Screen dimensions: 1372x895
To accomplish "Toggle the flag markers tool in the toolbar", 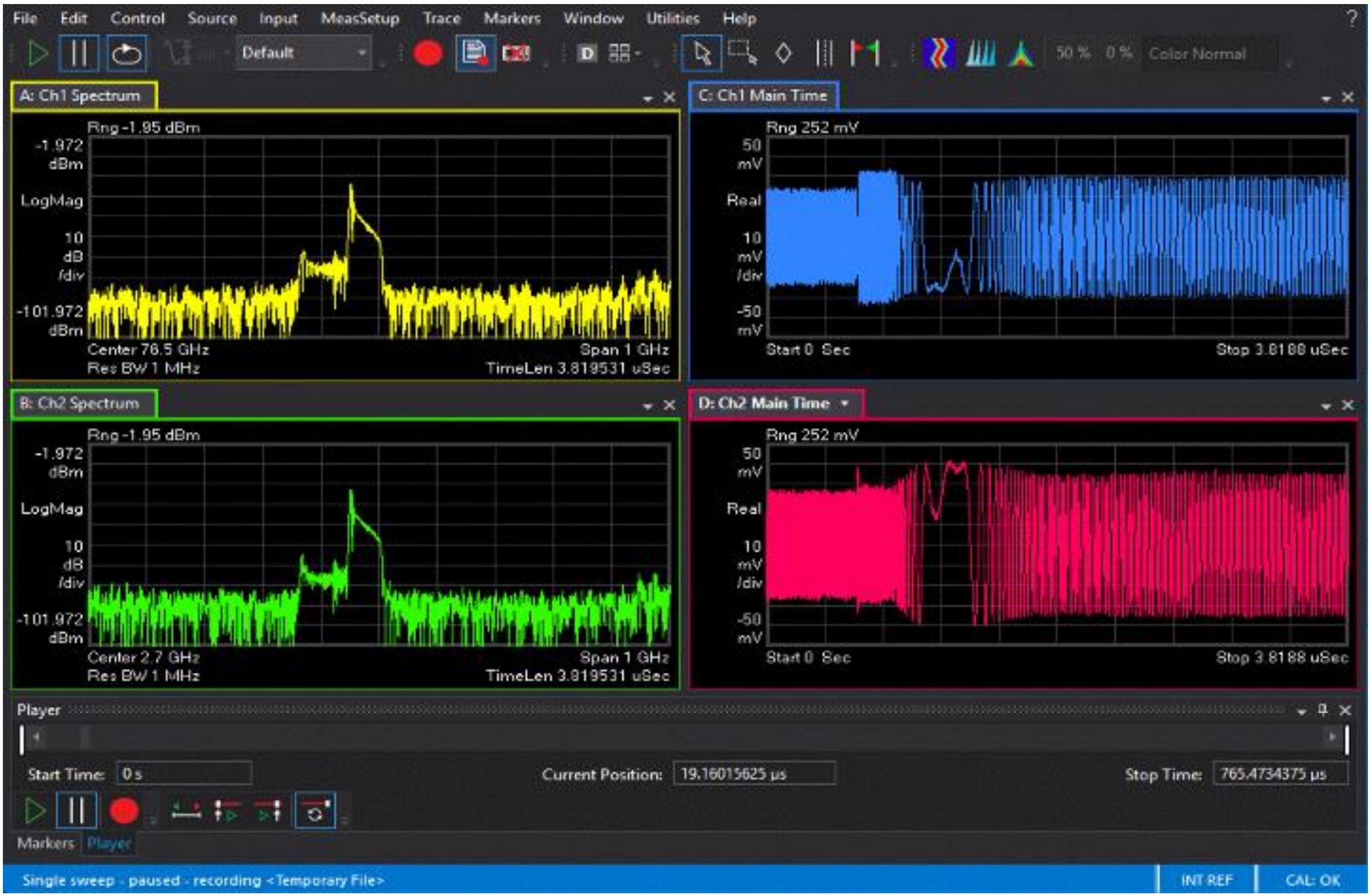I will [863, 53].
